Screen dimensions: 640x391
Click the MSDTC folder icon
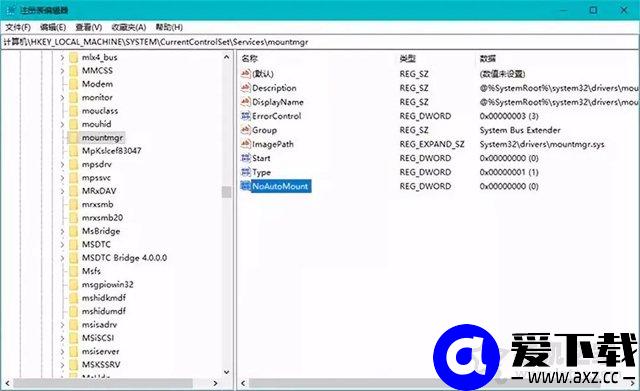[x=73, y=244]
